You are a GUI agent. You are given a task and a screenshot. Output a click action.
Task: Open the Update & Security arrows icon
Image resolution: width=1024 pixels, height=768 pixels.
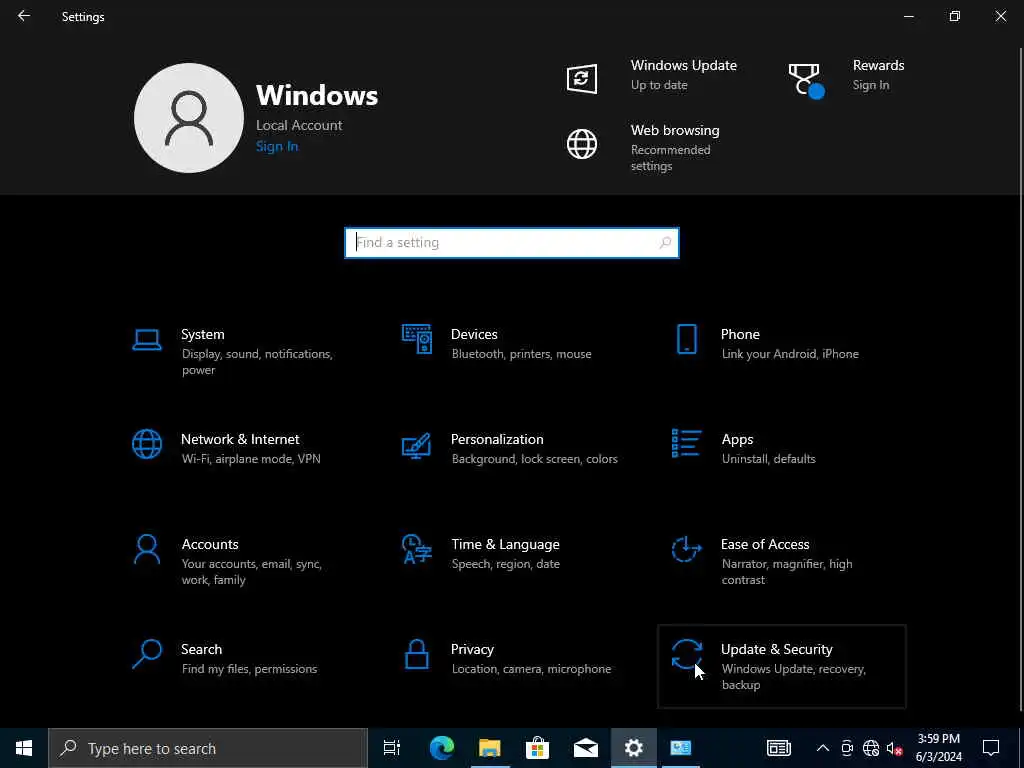(686, 654)
